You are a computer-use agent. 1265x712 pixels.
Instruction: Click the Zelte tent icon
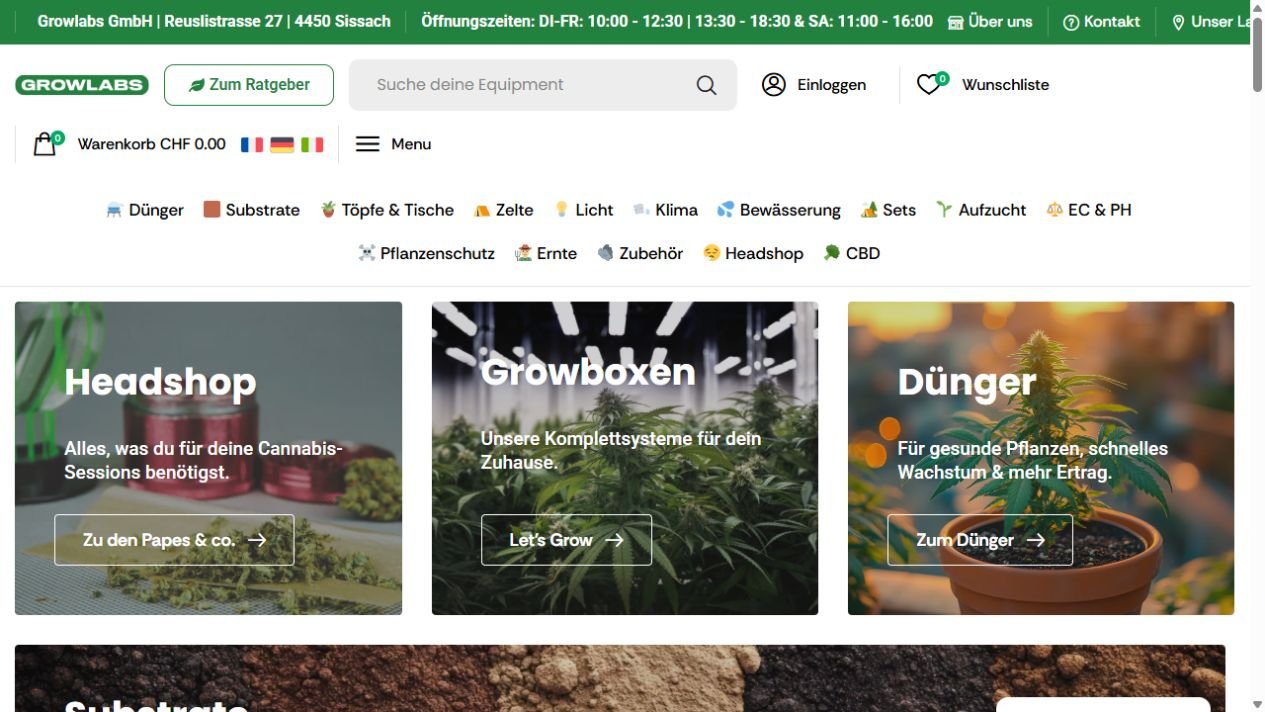click(x=482, y=210)
